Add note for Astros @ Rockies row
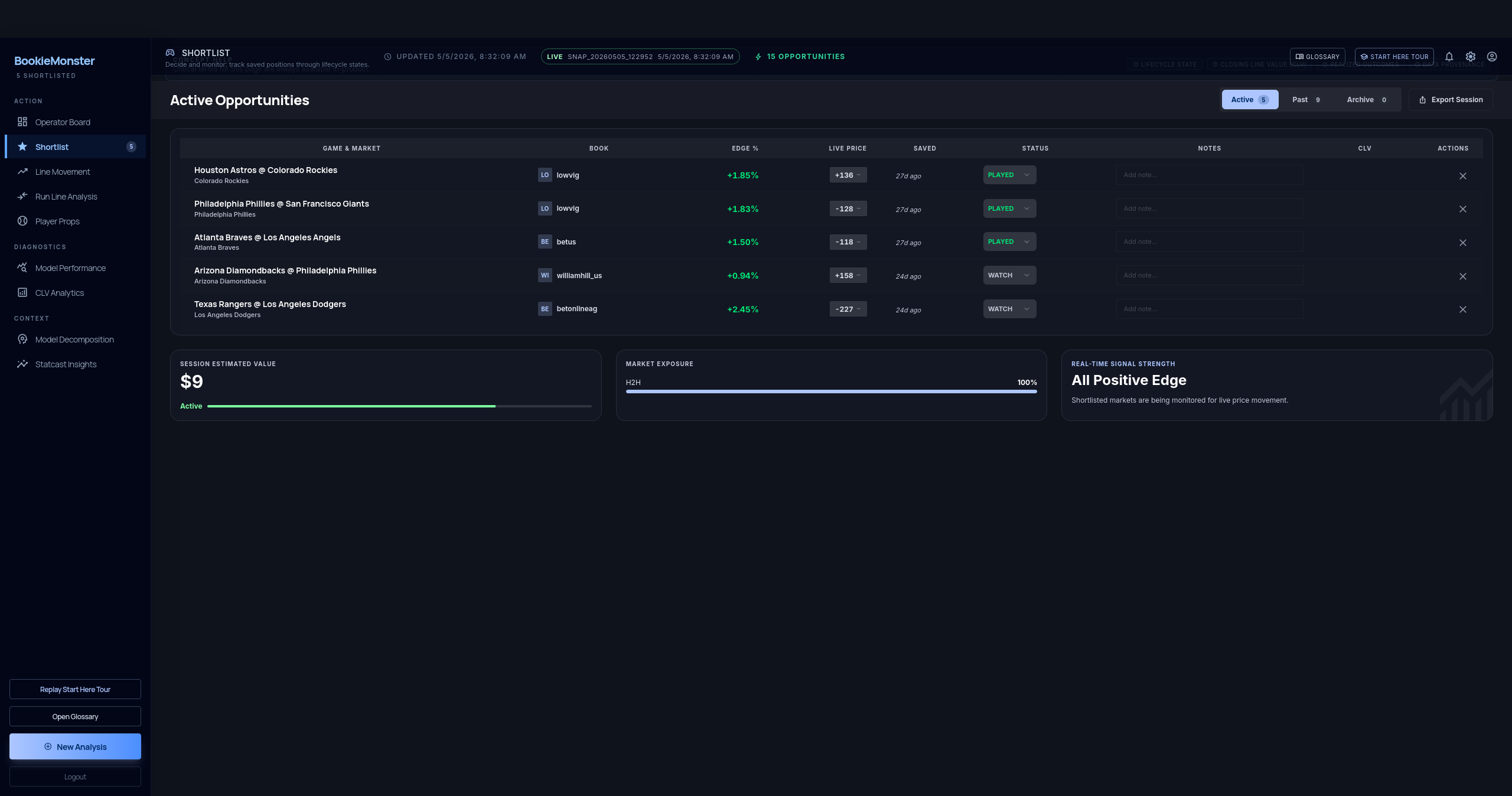Screen dimensions: 1512x796 pos(1209,175)
